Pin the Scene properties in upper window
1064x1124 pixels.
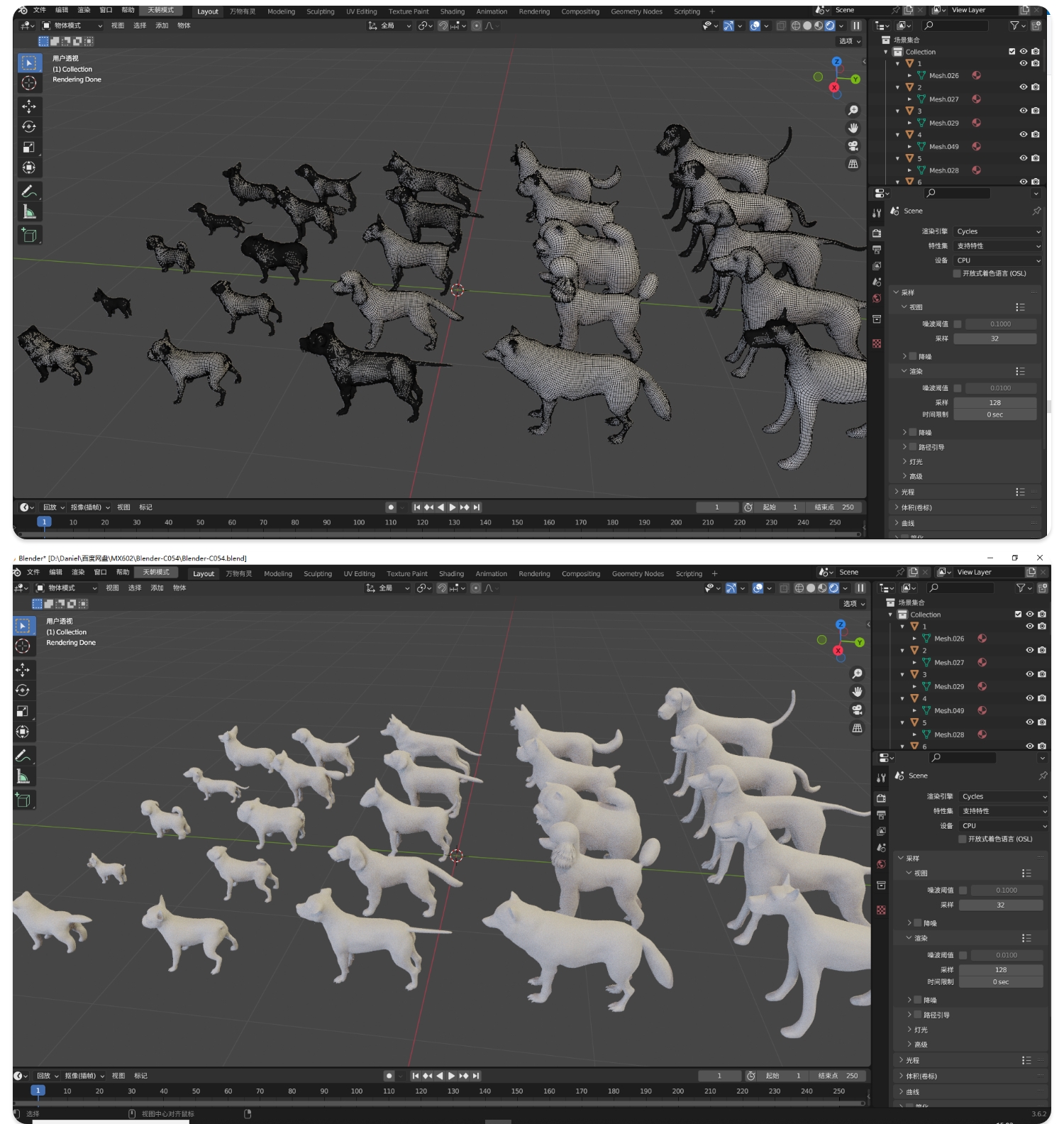coord(1036,211)
